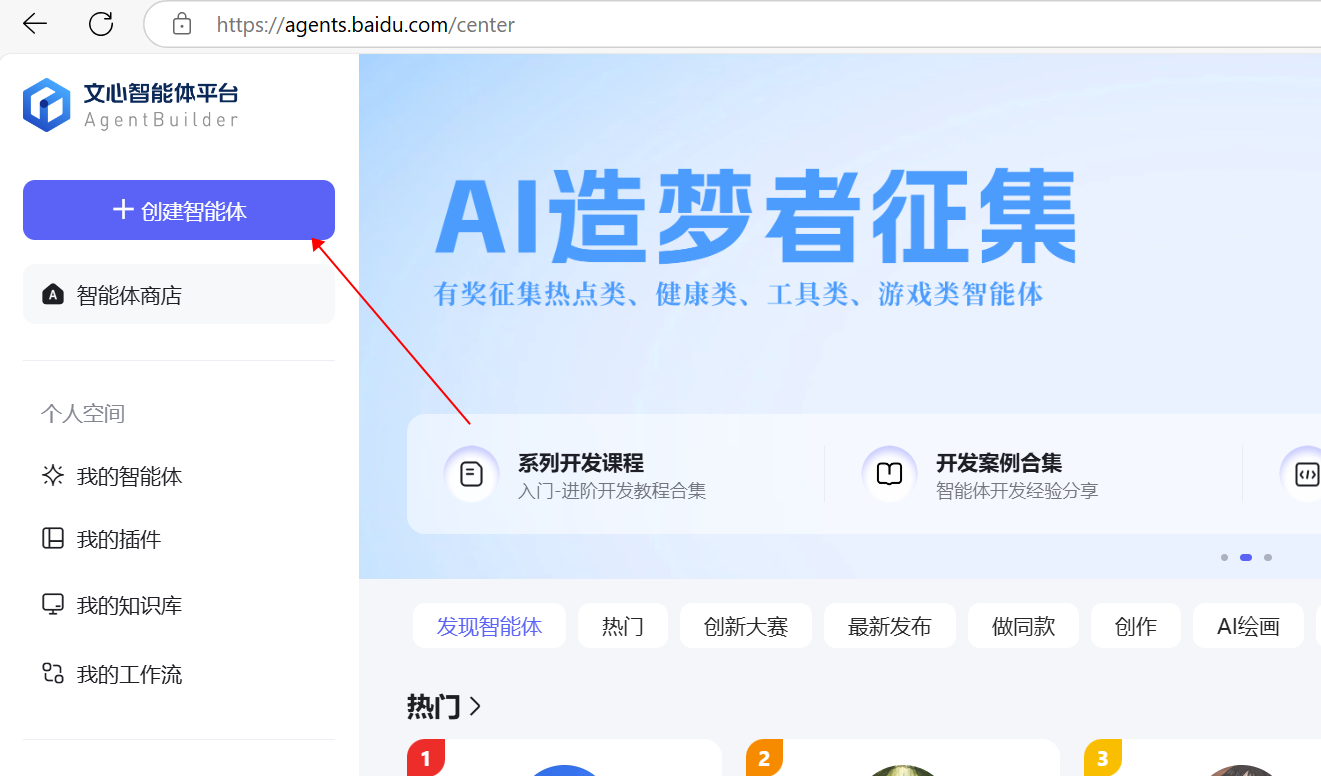Click the 我的智能体 sparkle icon
This screenshot has height=776, width=1321.
pyautogui.click(x=53, y=476)
